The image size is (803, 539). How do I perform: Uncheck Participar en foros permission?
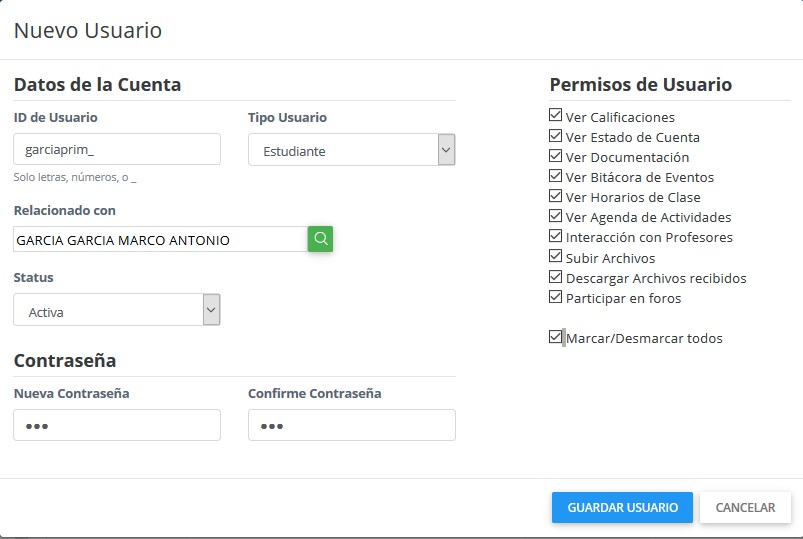point(556,297)
